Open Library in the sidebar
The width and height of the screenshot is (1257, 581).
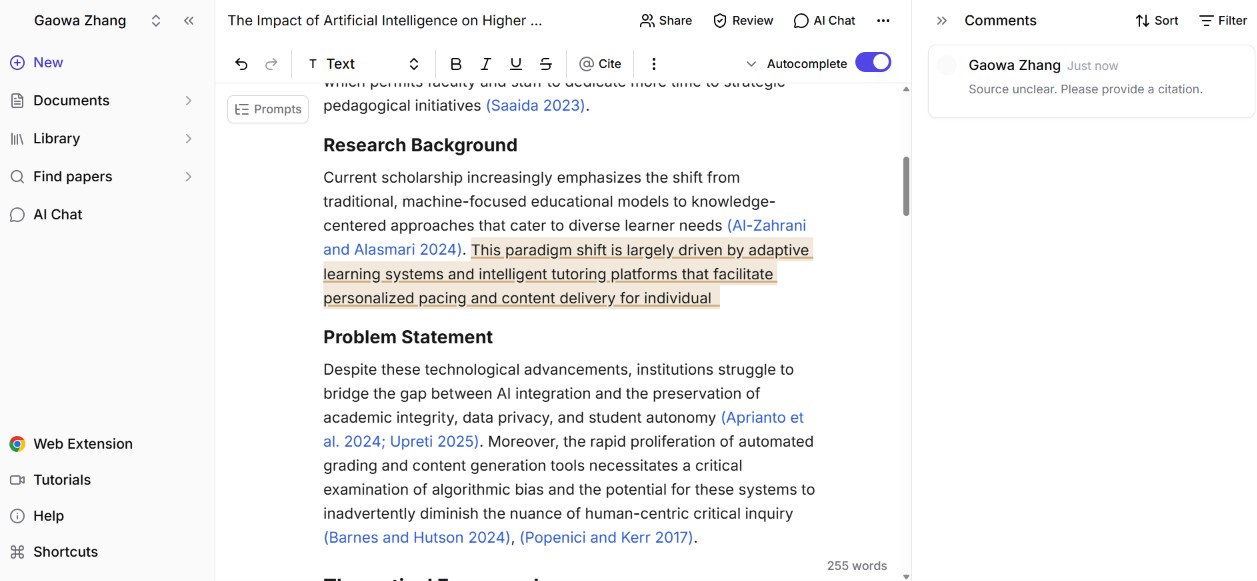pos(56,138)
